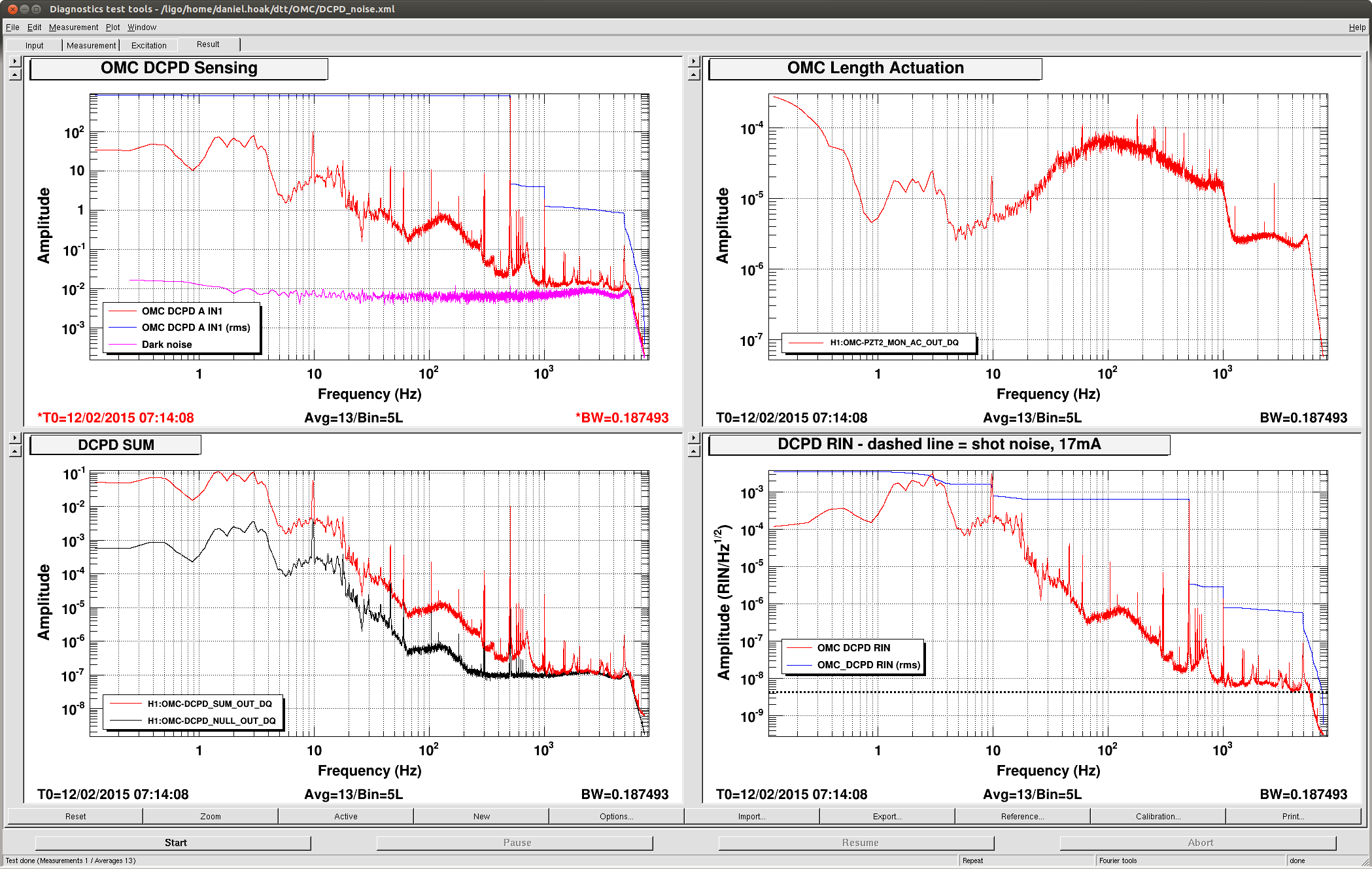Open the Calibration dialog
Screen dimensions: 1372x869
pos(1158,816)
